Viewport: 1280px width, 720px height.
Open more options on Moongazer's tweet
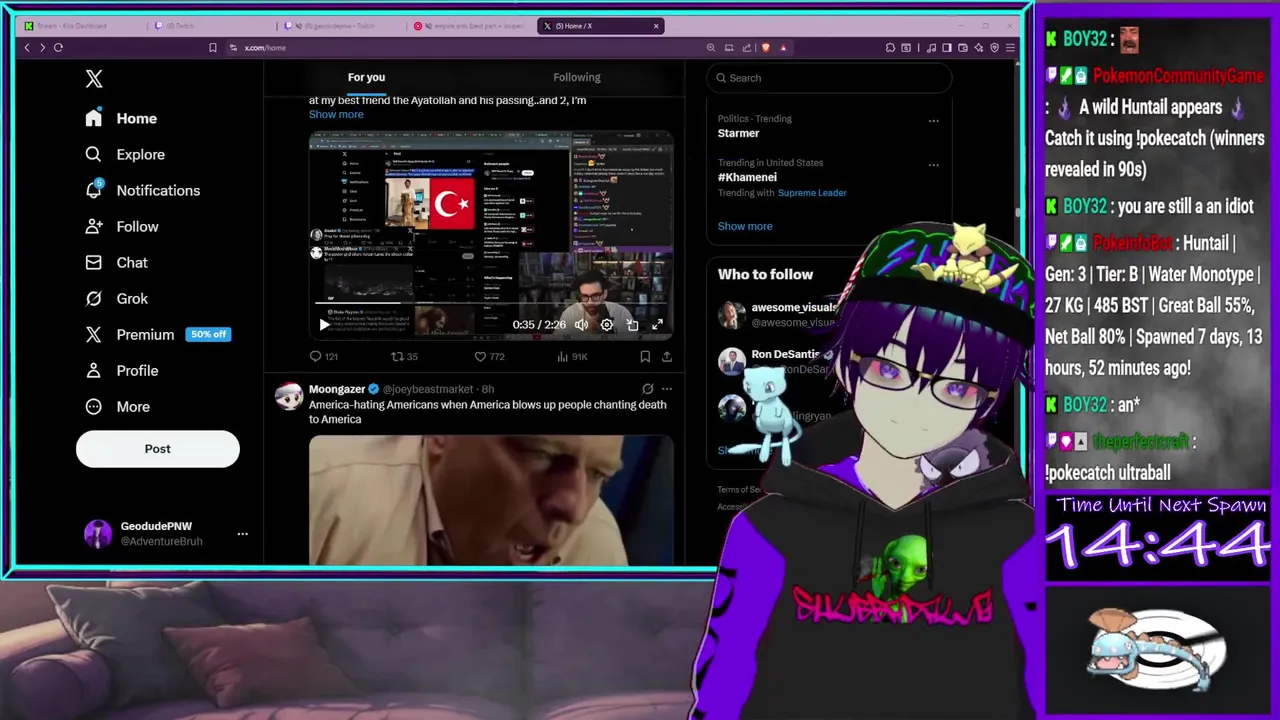point(667,389)
